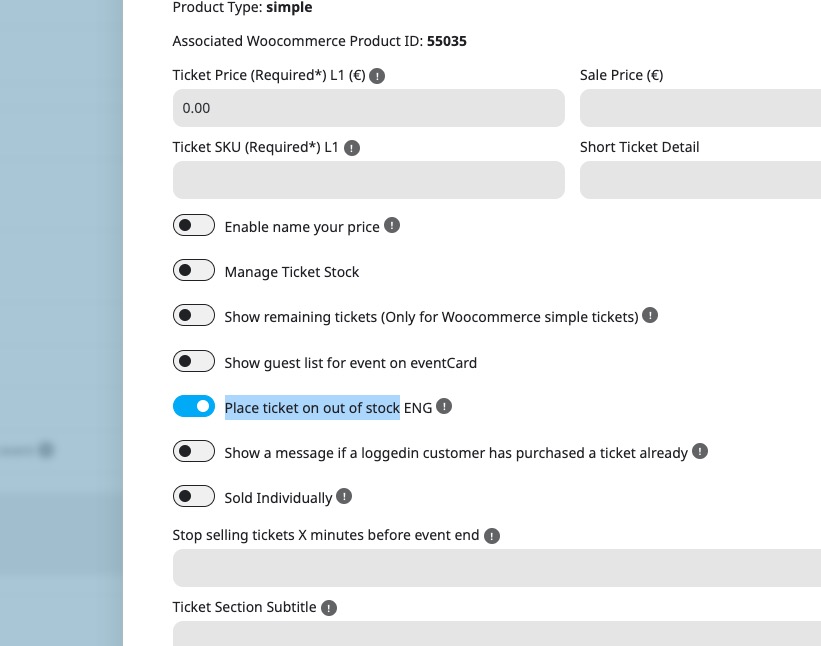
Task: Click info icon after loggedin customer message option
Action: tap(700, 451)
